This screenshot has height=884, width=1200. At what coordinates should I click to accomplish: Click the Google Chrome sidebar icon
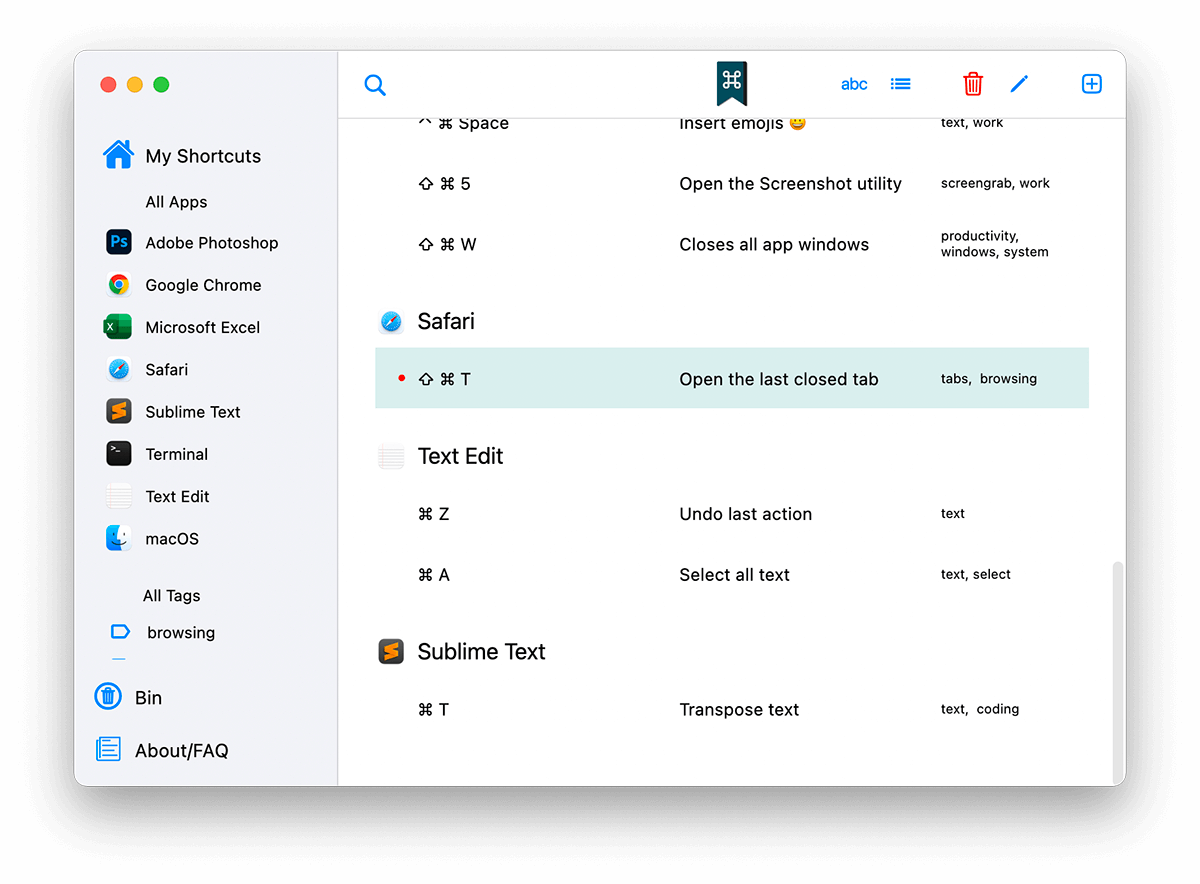119,285
